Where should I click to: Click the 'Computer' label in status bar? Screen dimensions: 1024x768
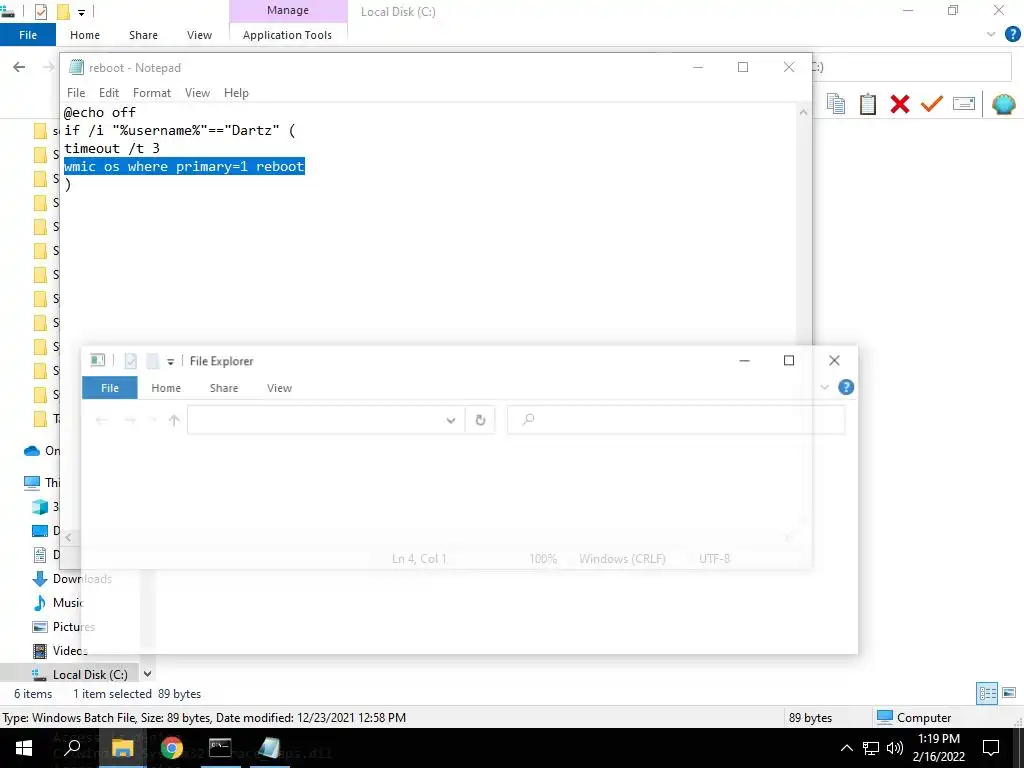pos(923,718)
